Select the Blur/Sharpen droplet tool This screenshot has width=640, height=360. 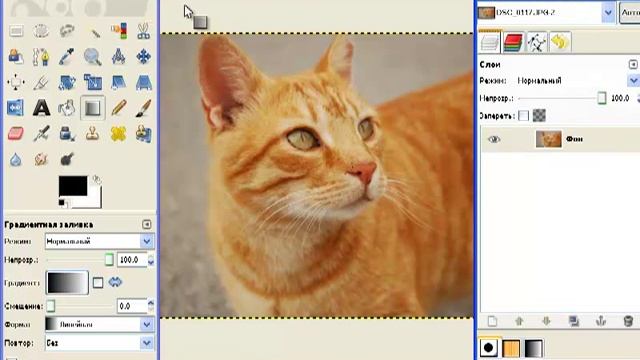tap(16, 160)
